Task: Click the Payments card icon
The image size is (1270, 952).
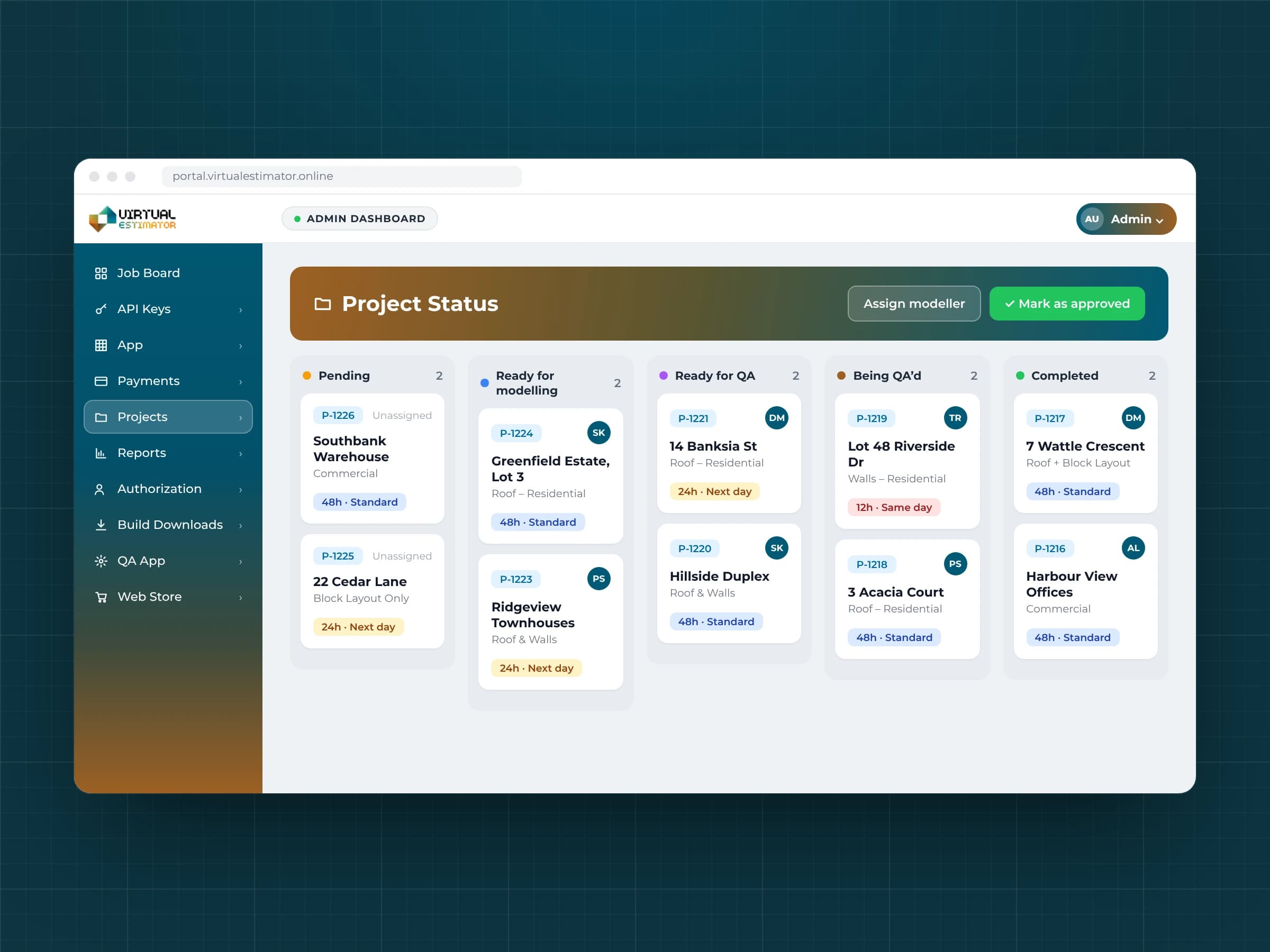Action: click(x=101, y=381)
